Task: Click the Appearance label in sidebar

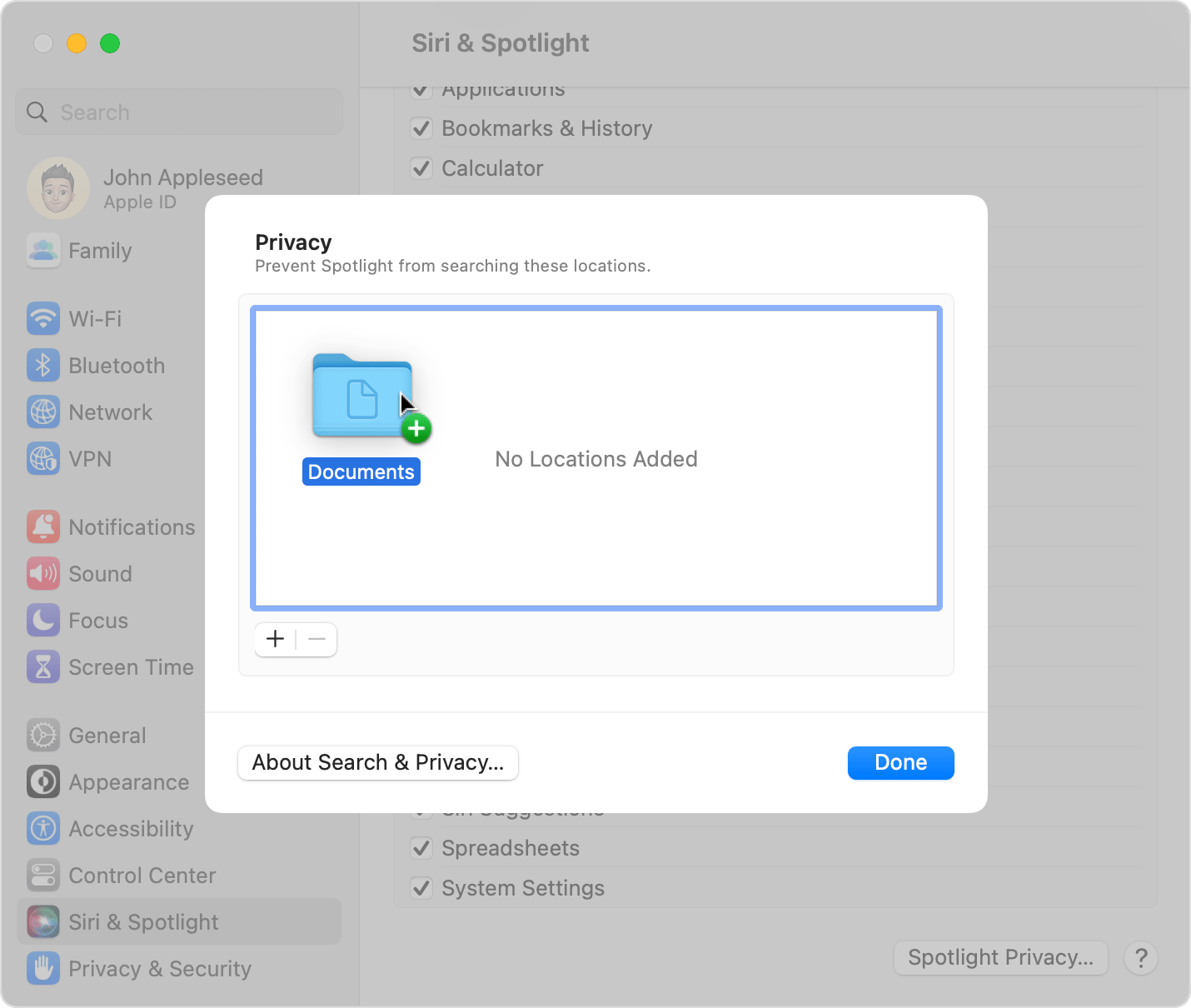Action: pyautogui.click(x=129, y=782)
